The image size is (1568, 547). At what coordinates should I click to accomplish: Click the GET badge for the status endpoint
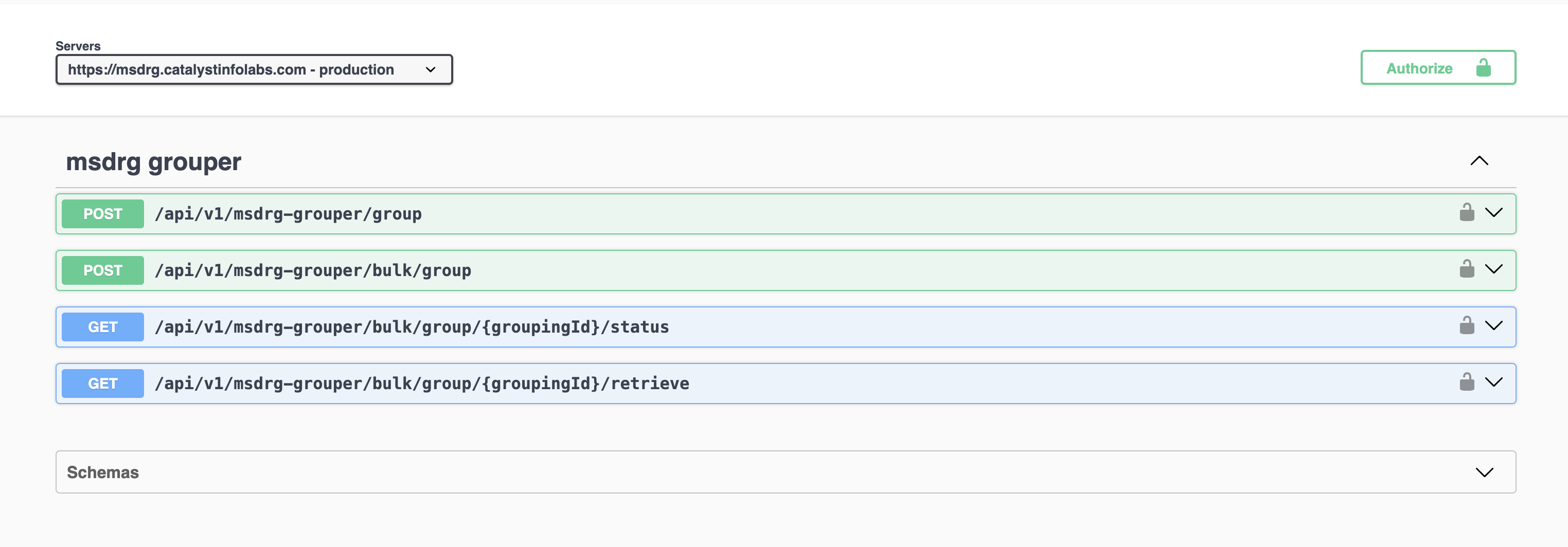coord(102,327)
